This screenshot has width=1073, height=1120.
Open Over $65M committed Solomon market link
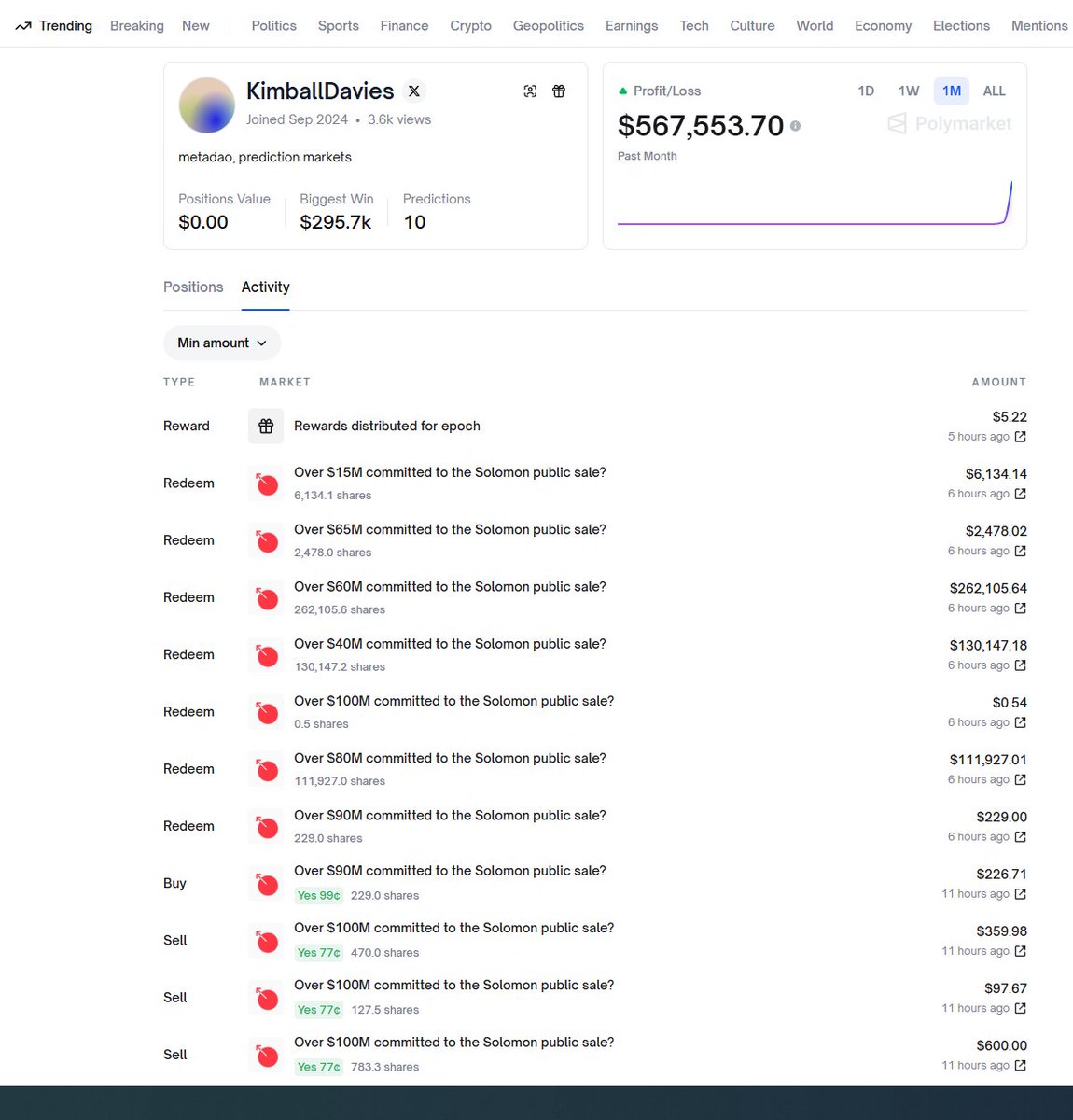(x=450, y=529)
